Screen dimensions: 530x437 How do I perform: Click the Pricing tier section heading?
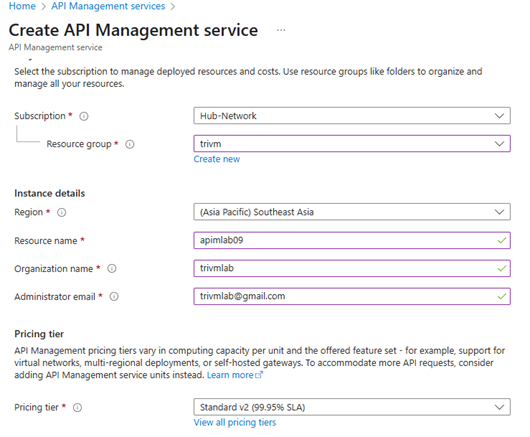39,334
